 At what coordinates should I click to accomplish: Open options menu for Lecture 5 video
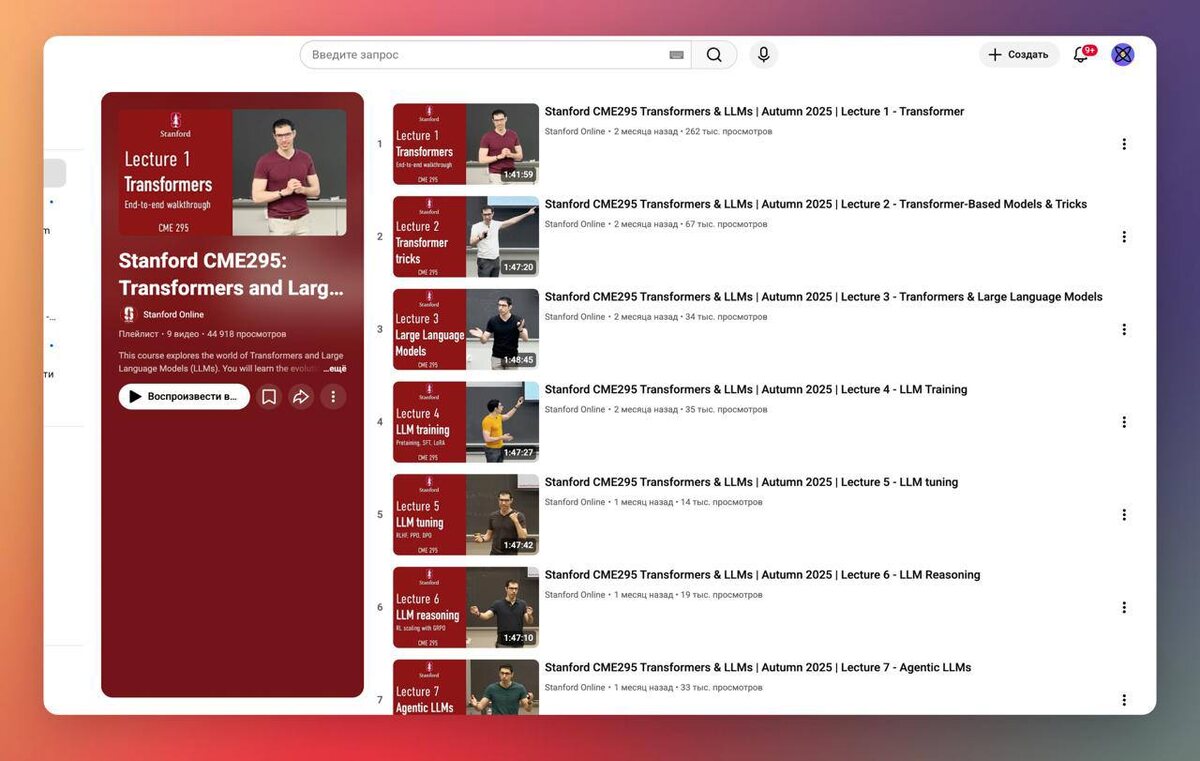[1124, 515]
